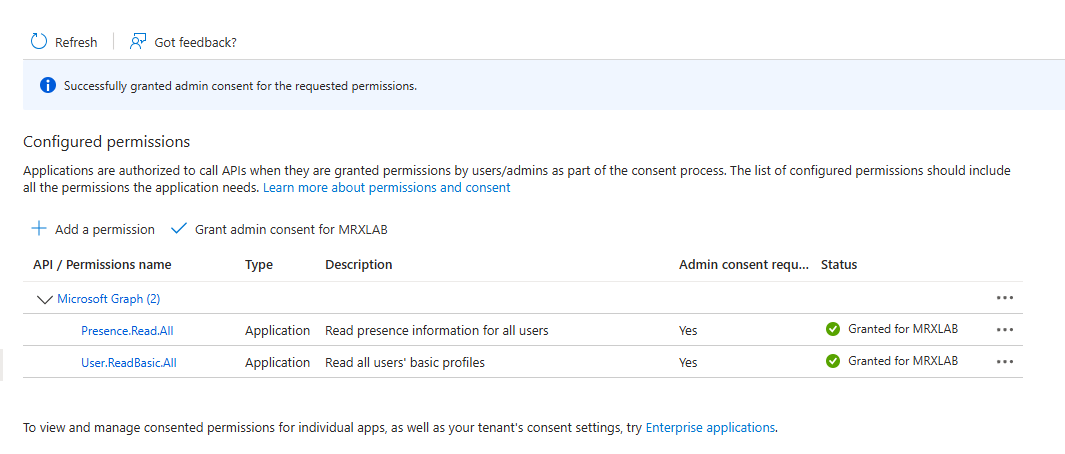The image size is (1065, 454).
Task: Click the Status column header
Action: tap(839, 264)
